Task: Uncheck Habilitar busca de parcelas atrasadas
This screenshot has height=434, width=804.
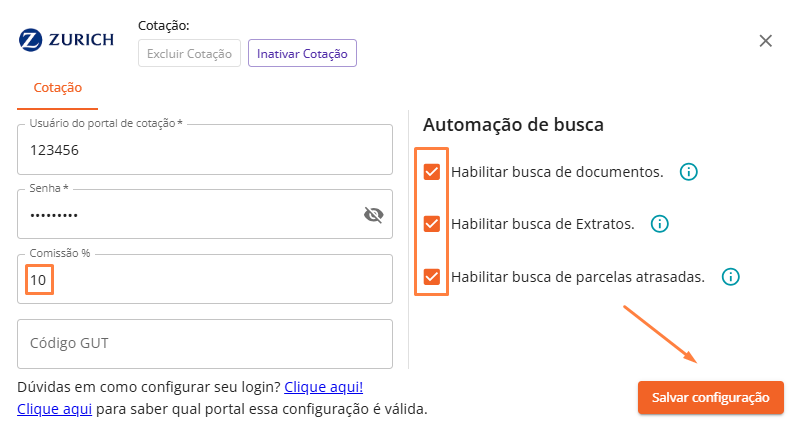Action: click(x=432, y=277)
